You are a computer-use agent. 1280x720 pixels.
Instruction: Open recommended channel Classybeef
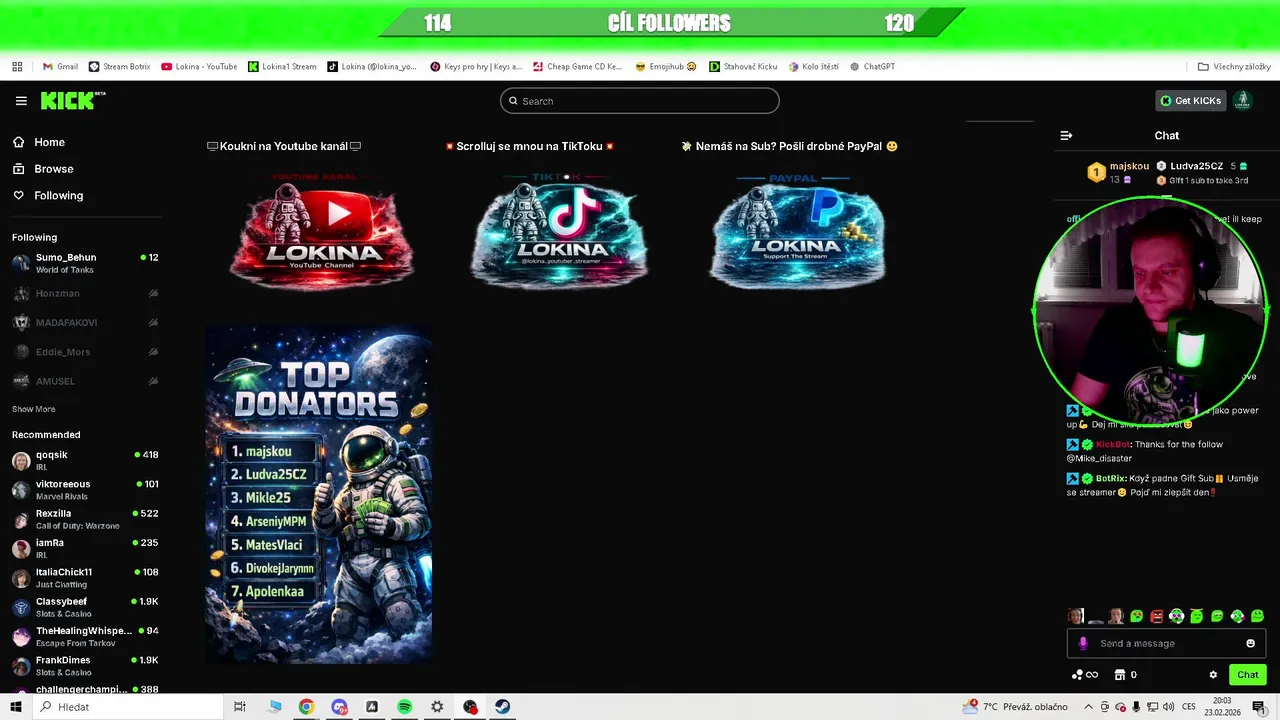tap(85, 607)
